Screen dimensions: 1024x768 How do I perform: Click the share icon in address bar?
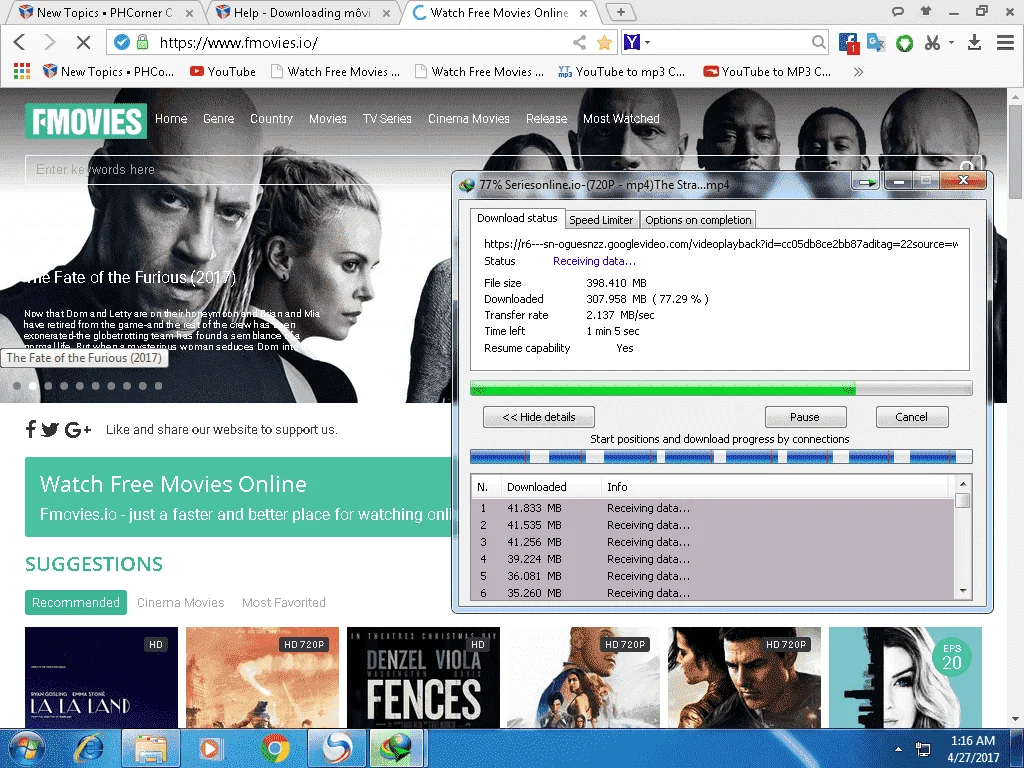point(579,42)
